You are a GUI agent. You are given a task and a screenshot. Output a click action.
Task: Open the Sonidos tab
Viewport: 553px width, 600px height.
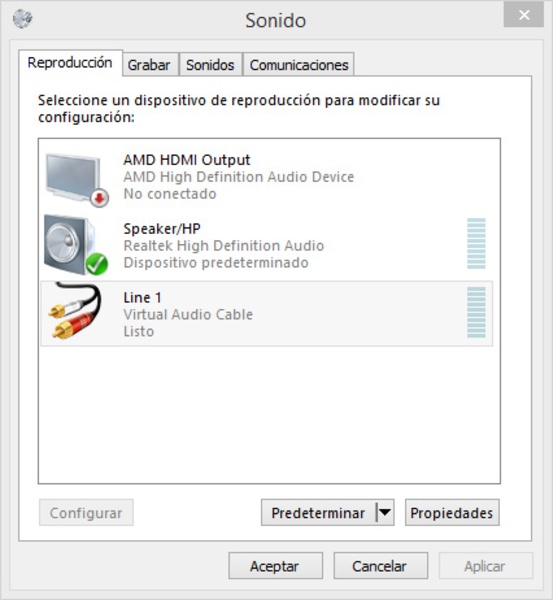(210, 65)
